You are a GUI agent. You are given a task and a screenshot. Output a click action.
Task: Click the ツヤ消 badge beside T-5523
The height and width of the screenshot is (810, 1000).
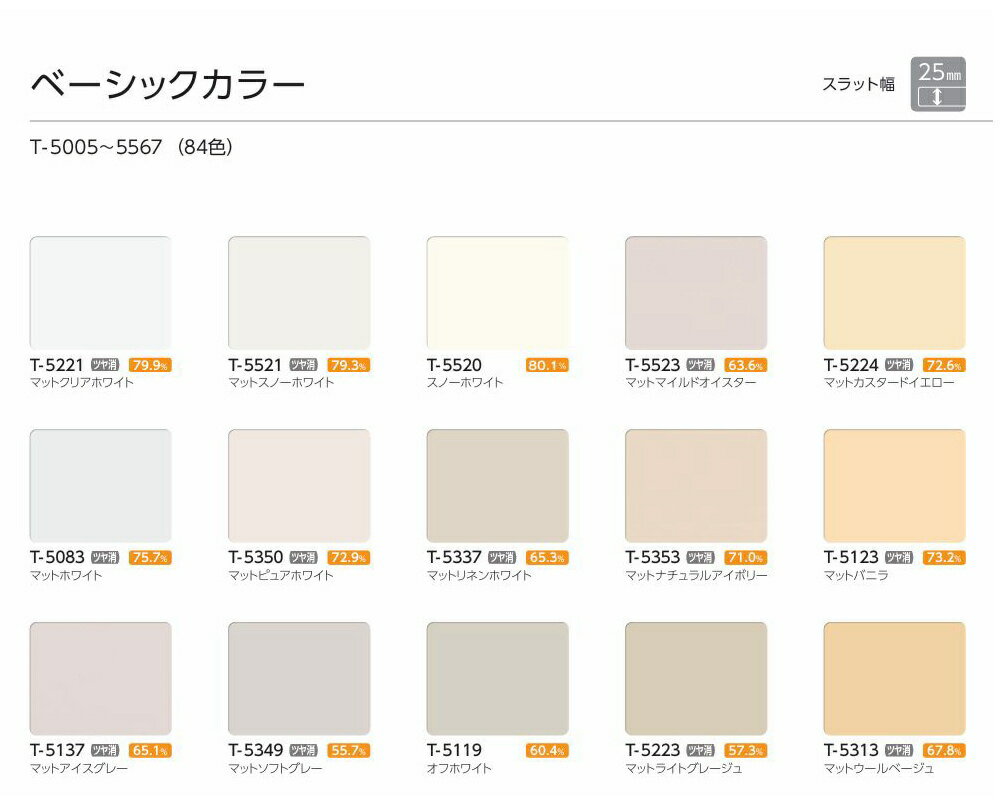coord(701,365)
